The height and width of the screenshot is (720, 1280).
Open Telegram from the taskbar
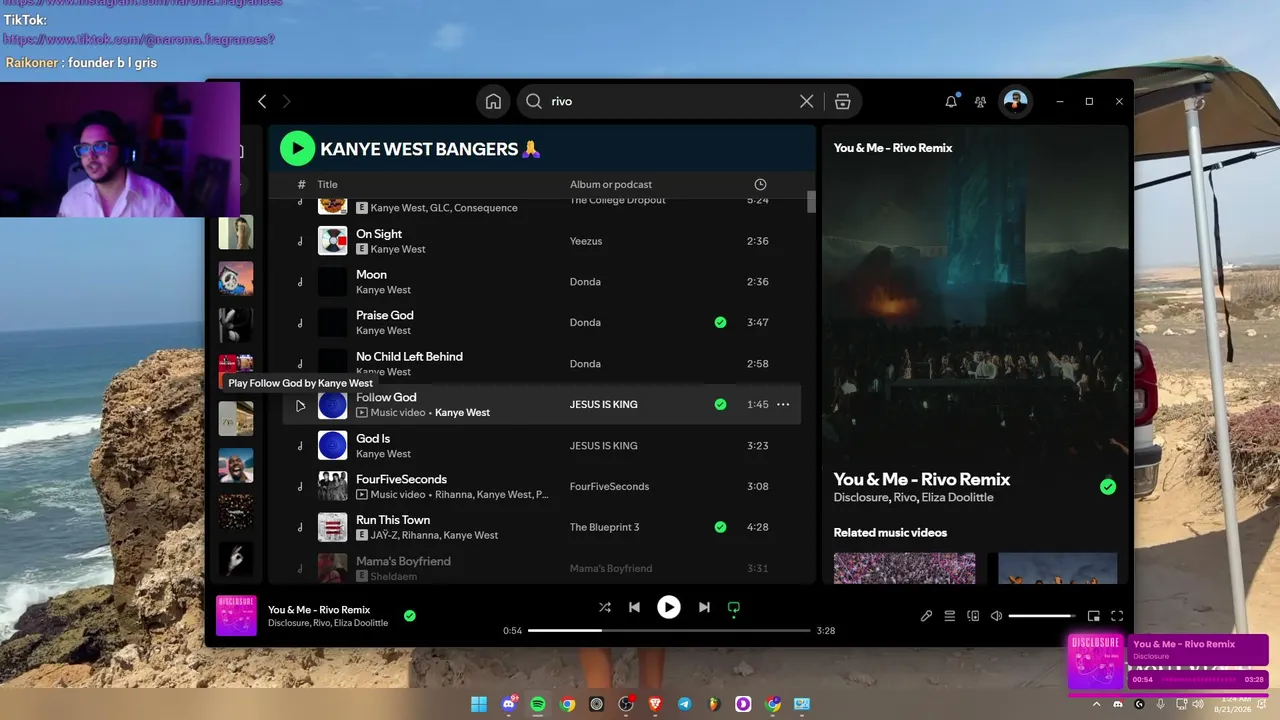(685, 704)
